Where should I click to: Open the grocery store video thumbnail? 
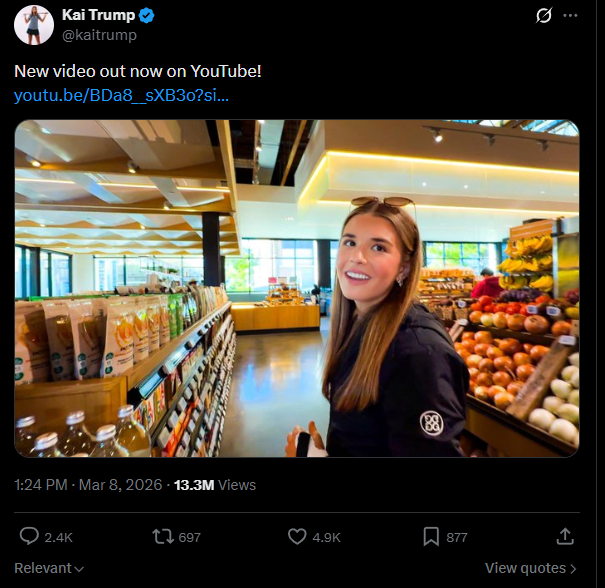(297, 289)
